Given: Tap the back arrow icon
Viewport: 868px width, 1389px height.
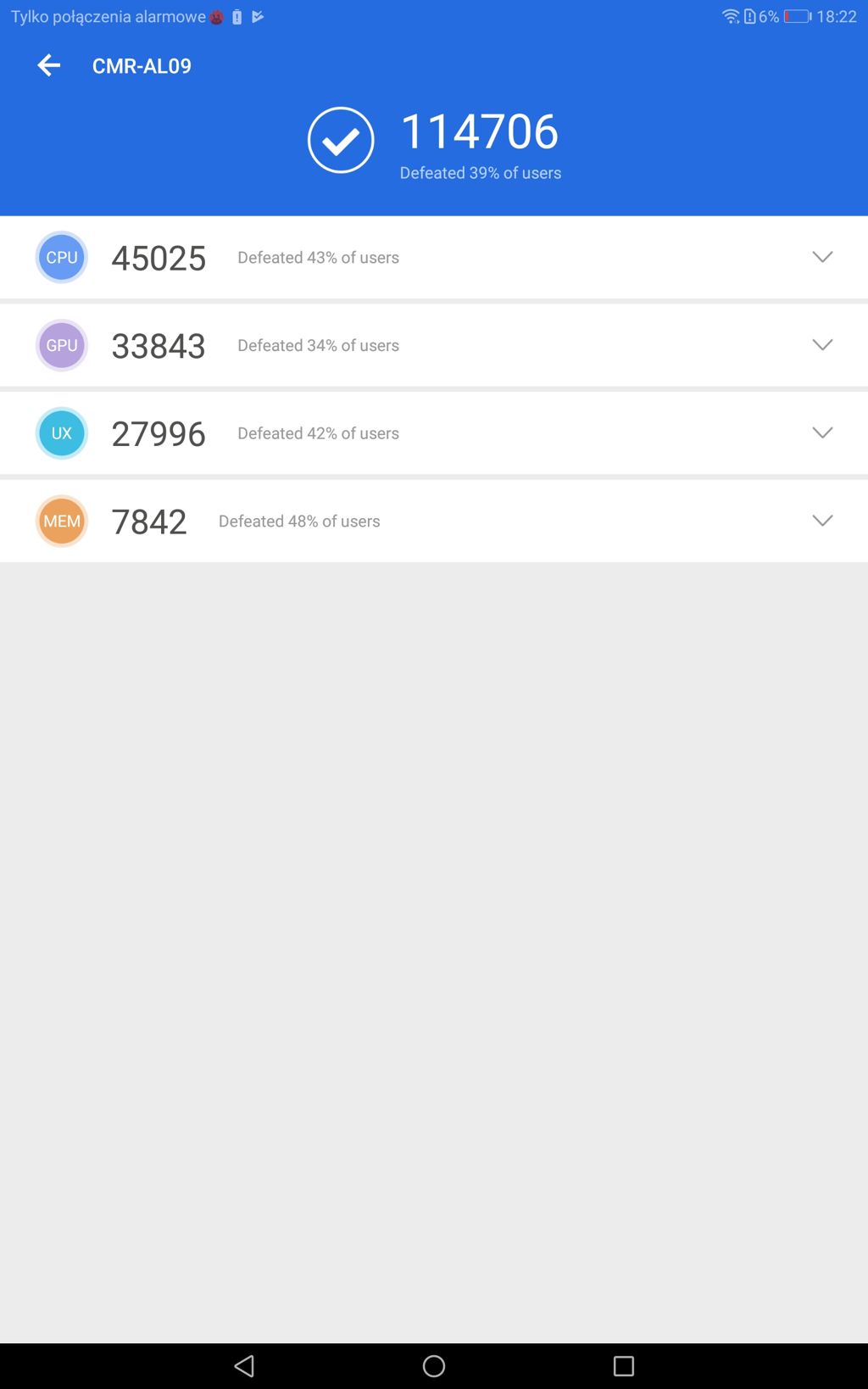Looking at the screenshot, I should click(49, 65).
